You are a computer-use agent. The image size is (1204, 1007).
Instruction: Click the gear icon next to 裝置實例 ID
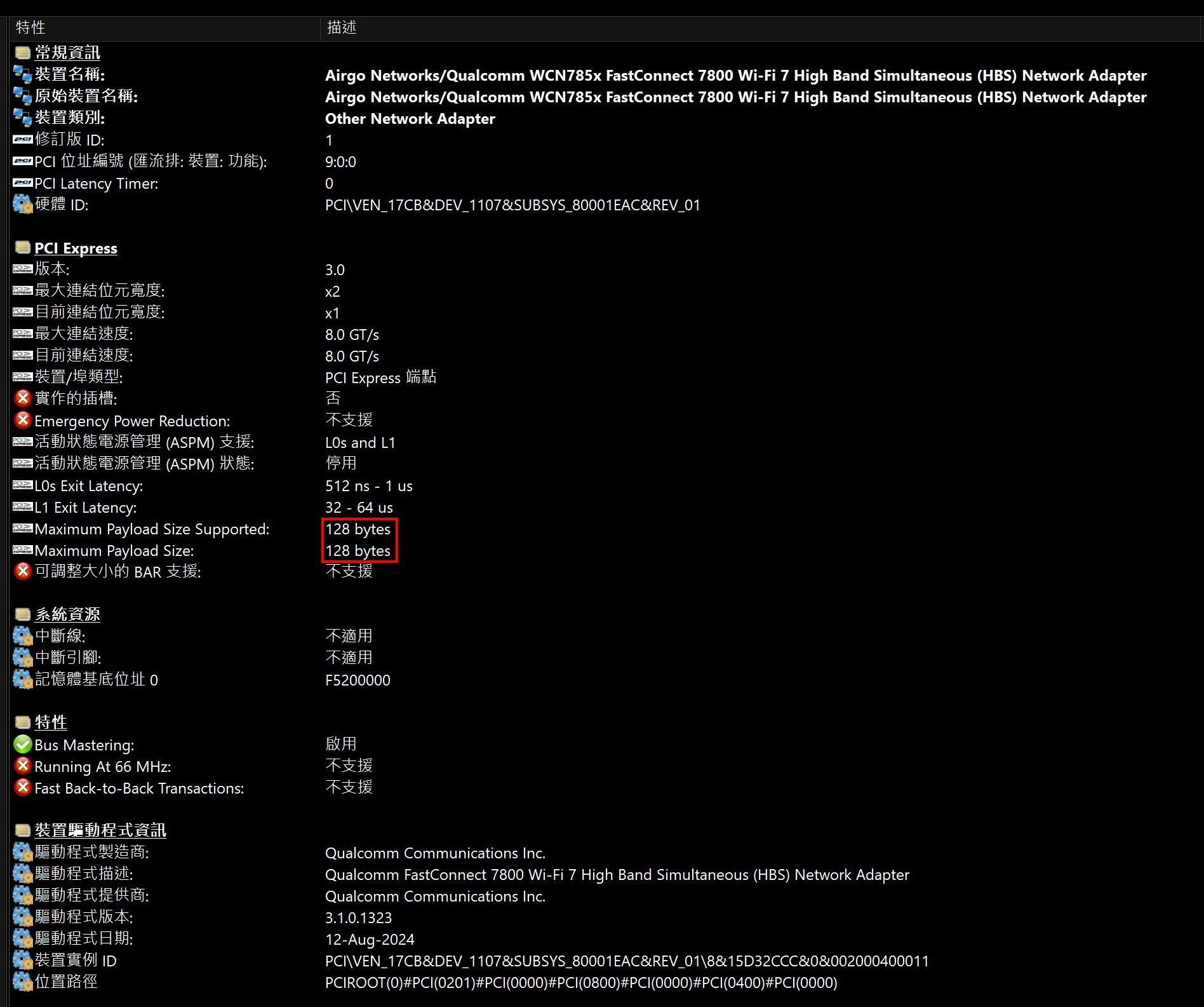(x=22, y=961)
